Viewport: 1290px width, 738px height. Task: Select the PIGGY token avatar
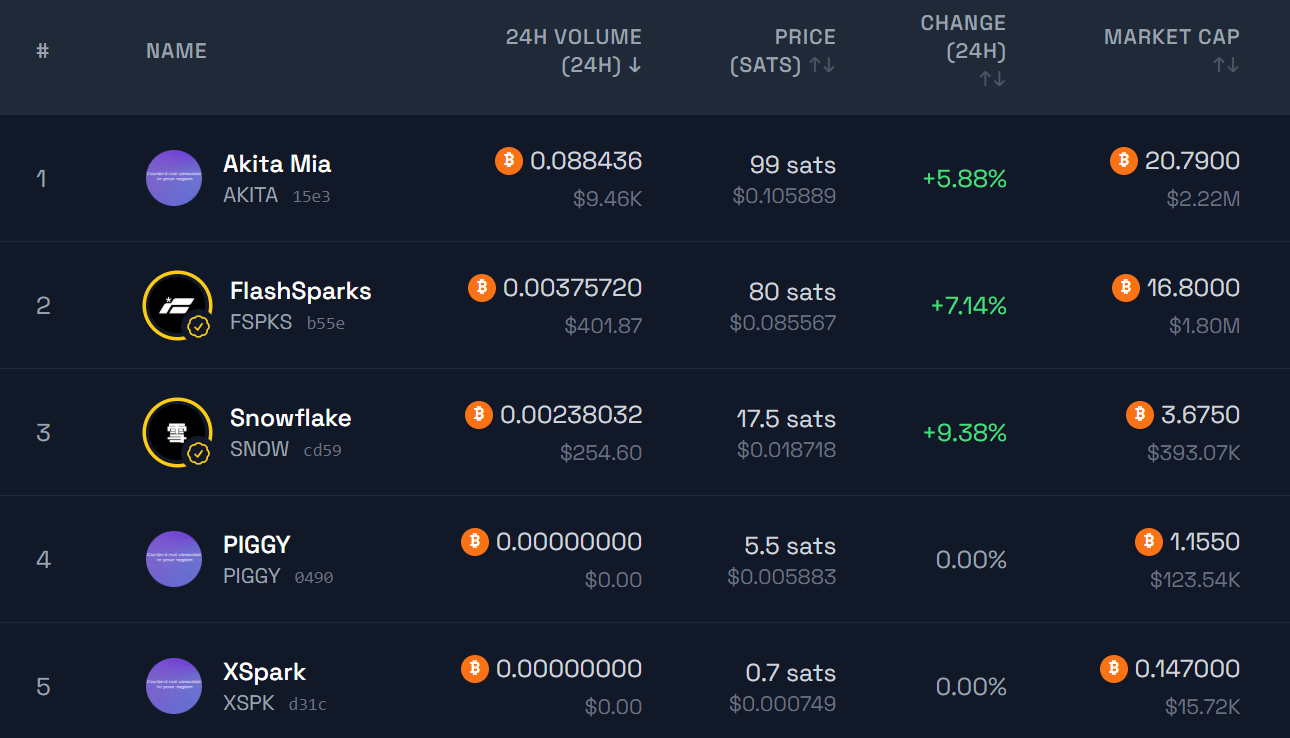coord(174,559)
